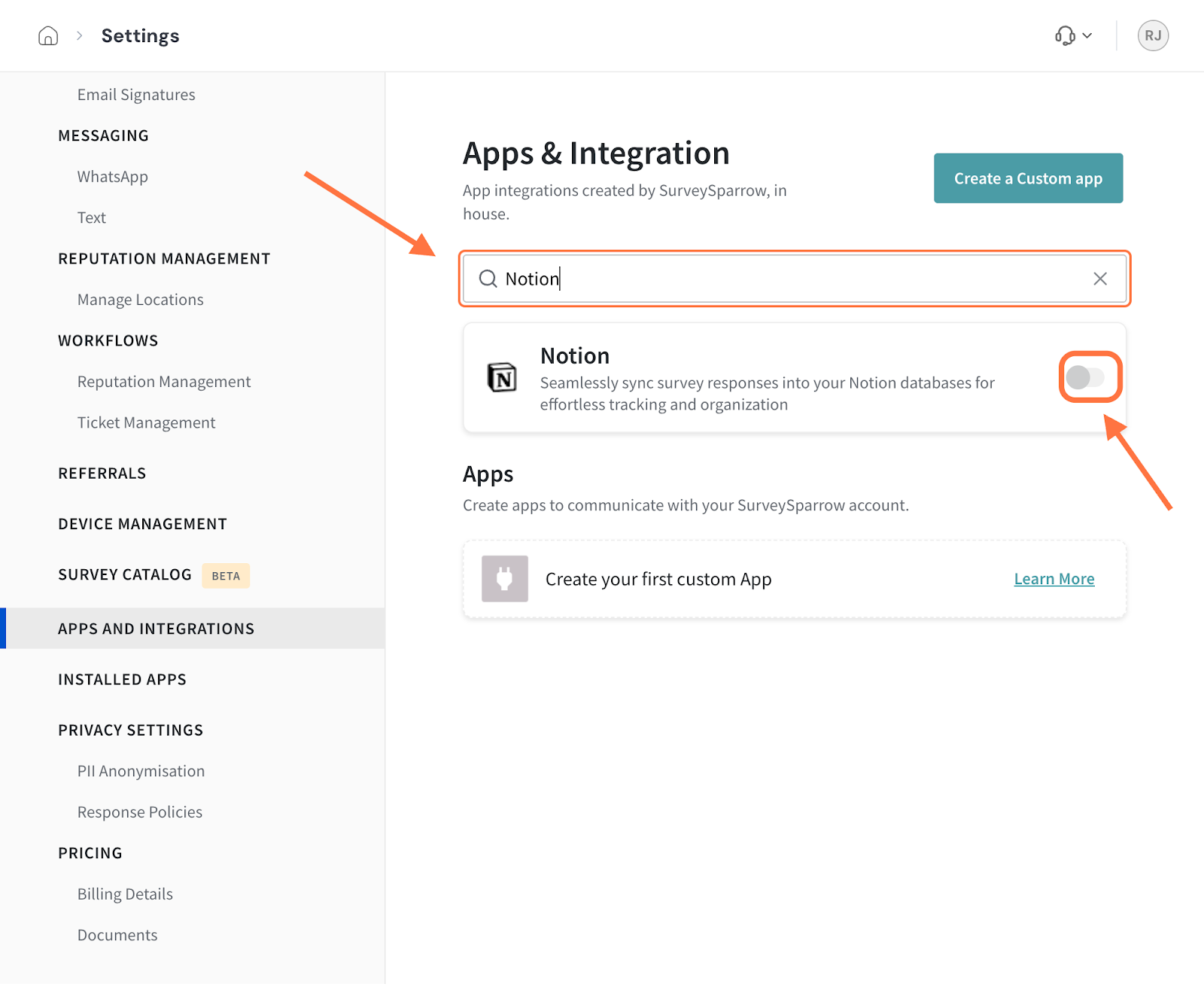Go to Survey Catalog beta section

(125, 575)
